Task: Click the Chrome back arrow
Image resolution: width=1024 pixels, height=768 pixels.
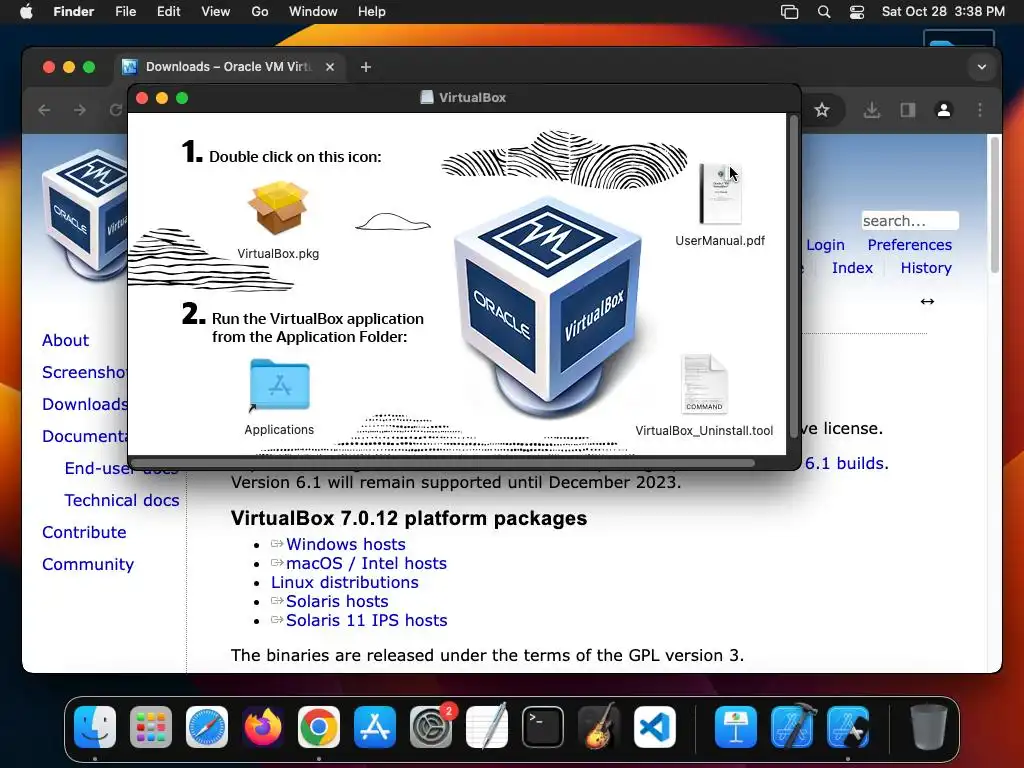Action: click(x=44, y=110)
